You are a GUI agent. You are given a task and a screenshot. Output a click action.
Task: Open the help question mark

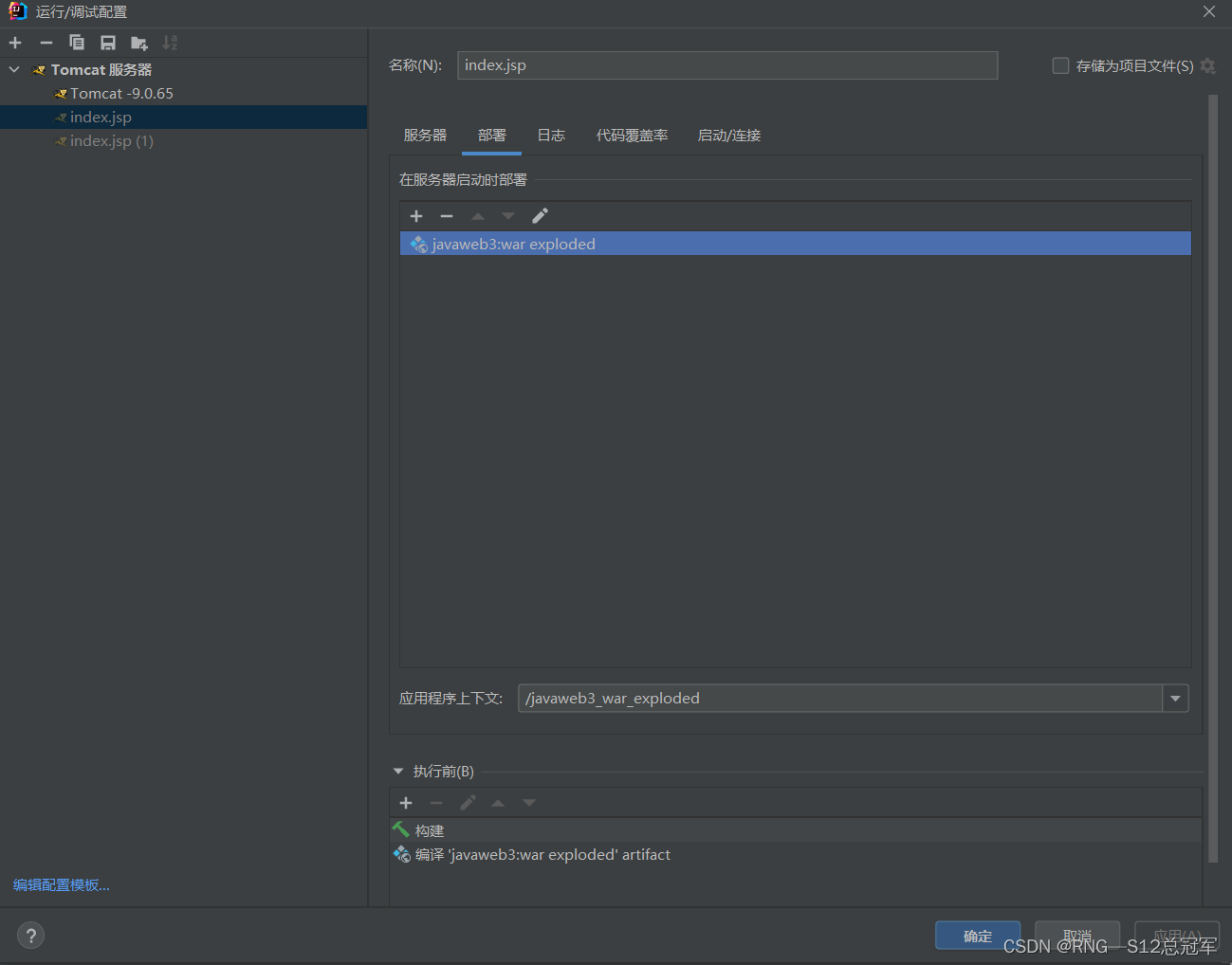pyautogui.click(x=30, y=936)
